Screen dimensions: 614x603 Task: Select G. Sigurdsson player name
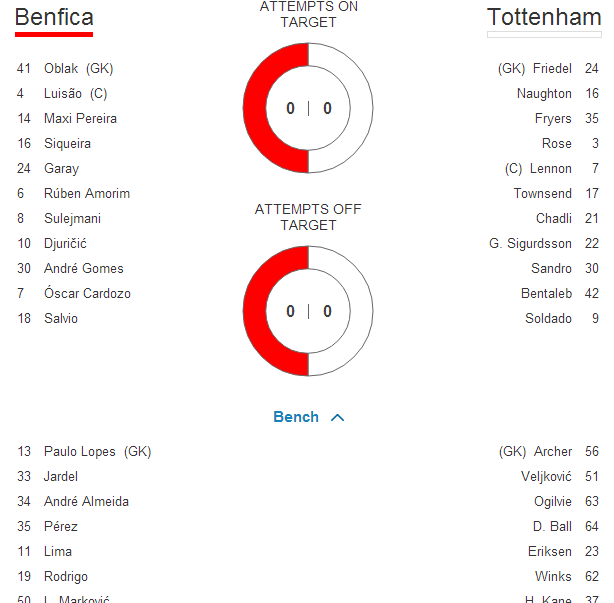[x=530, y=244]
